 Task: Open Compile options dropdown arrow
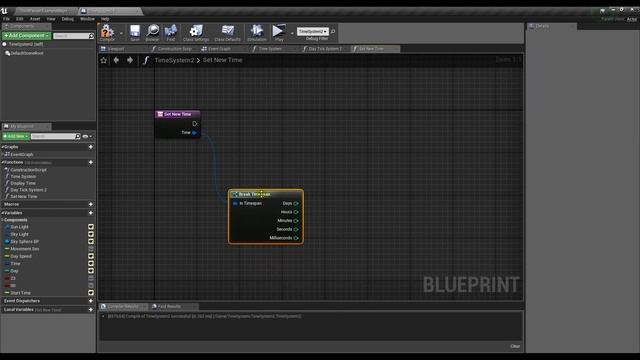[x=121, y=33]
